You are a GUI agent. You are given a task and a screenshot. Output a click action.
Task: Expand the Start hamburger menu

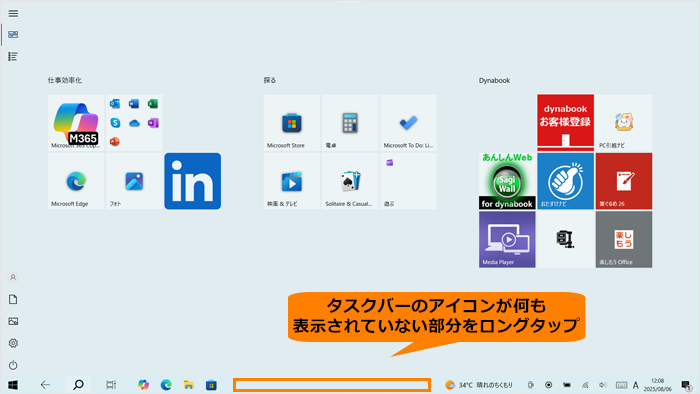13,13
